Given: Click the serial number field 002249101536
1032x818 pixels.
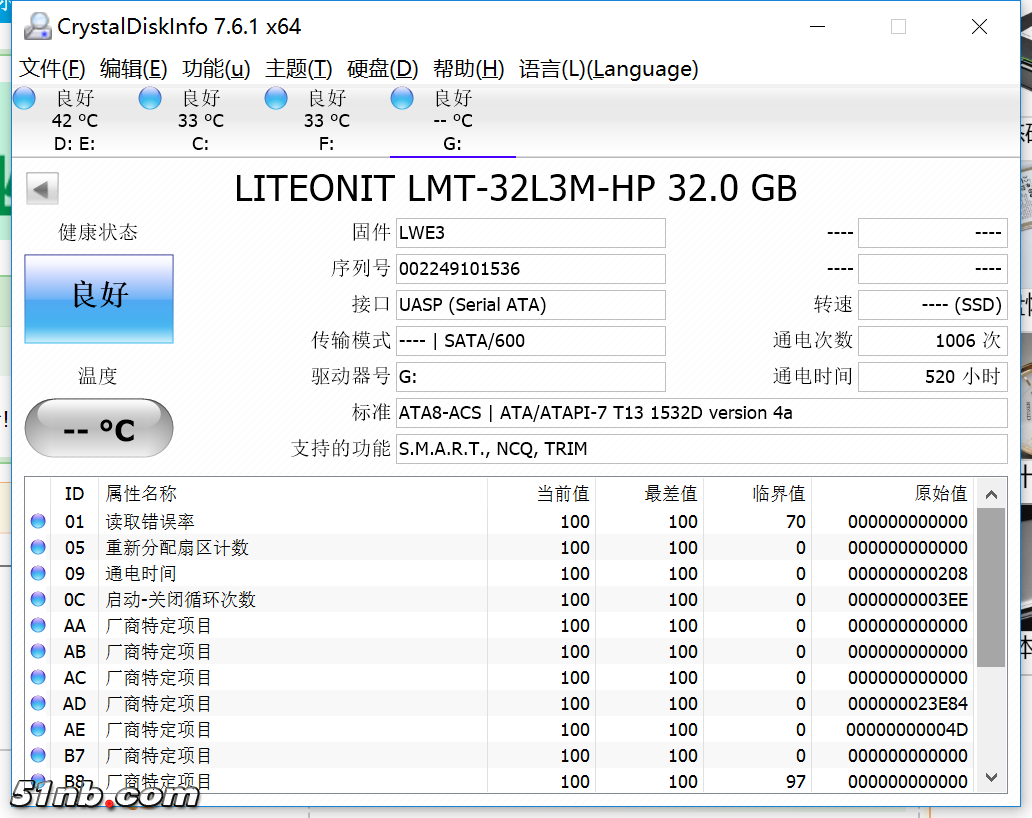Looking at the screenshot, I should click(x=530, y=269).
